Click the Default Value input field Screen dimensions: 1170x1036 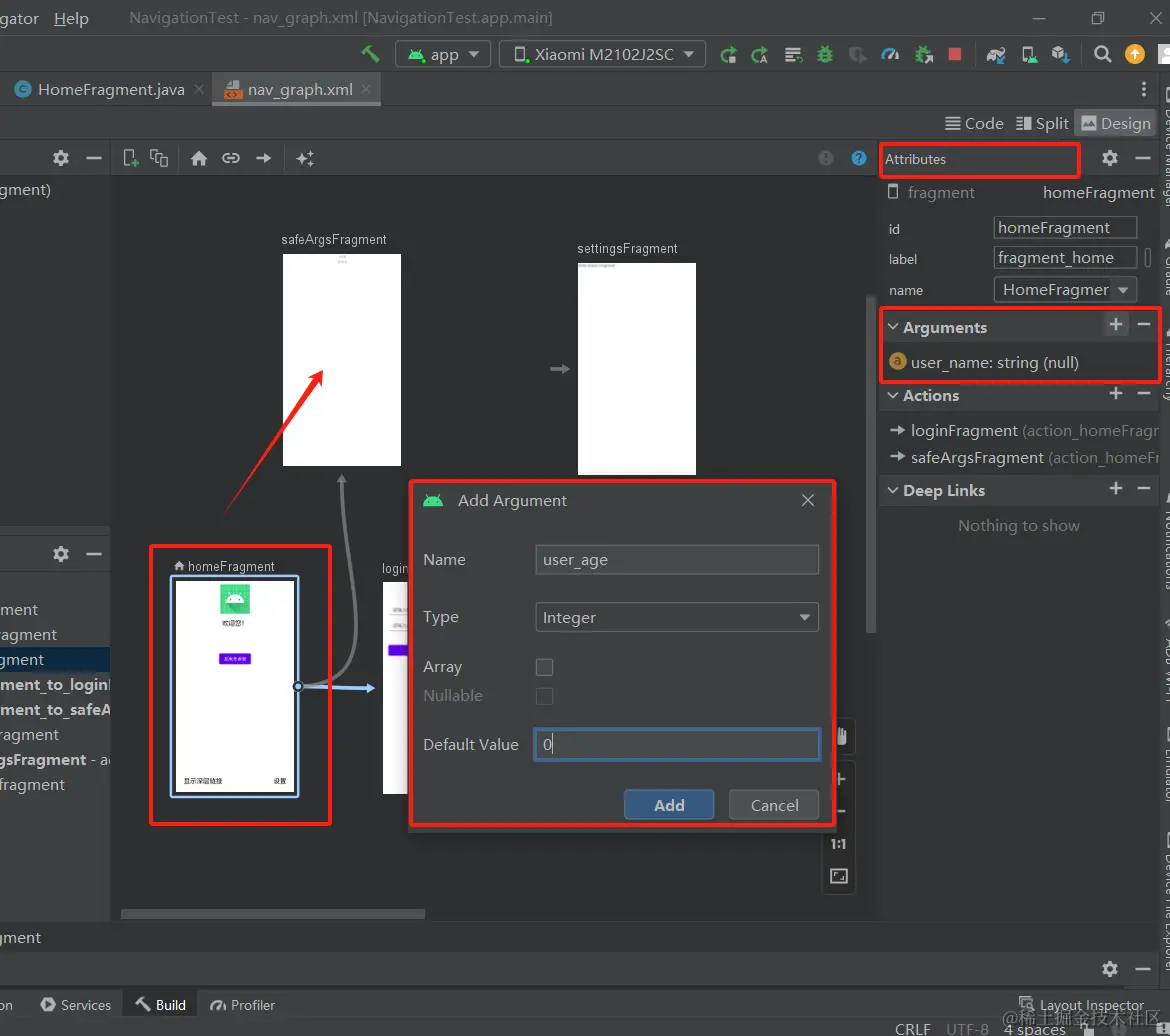677,745
